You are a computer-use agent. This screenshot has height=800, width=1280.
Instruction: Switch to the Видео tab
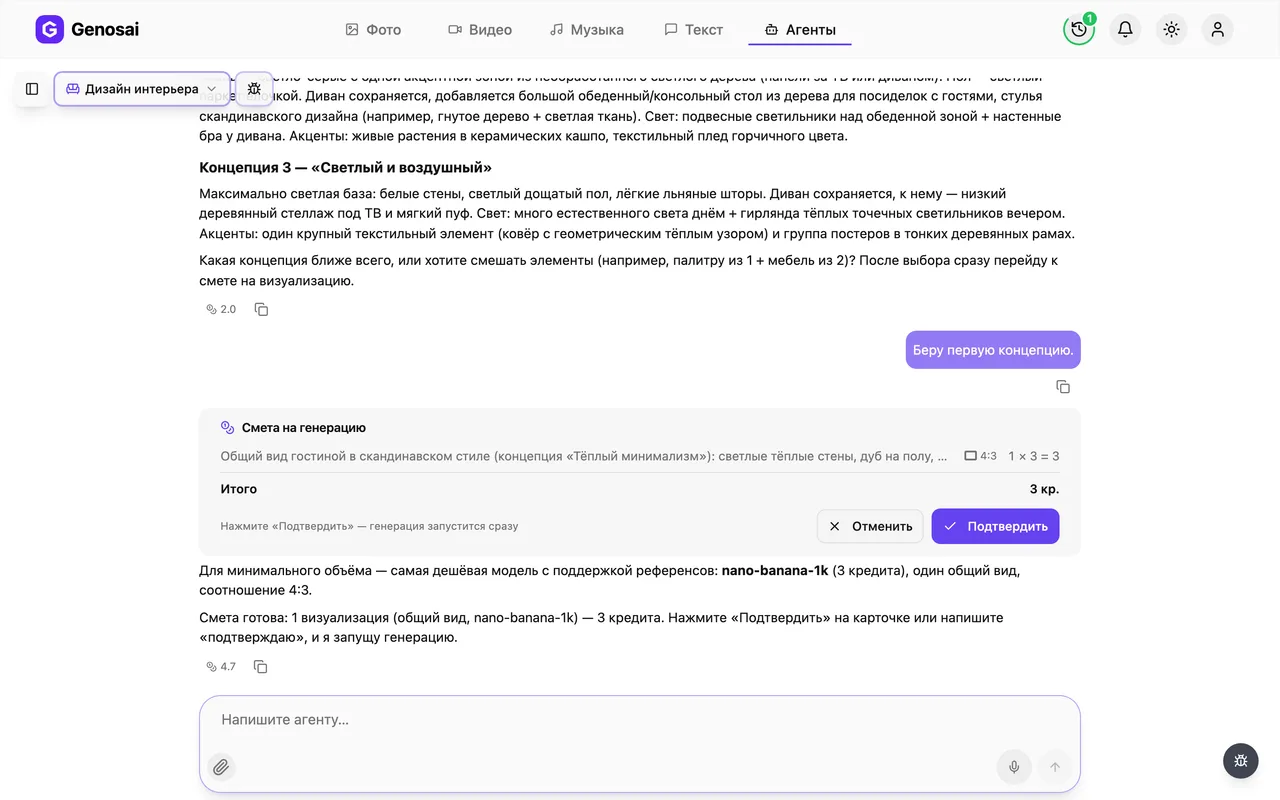[480, 30]
